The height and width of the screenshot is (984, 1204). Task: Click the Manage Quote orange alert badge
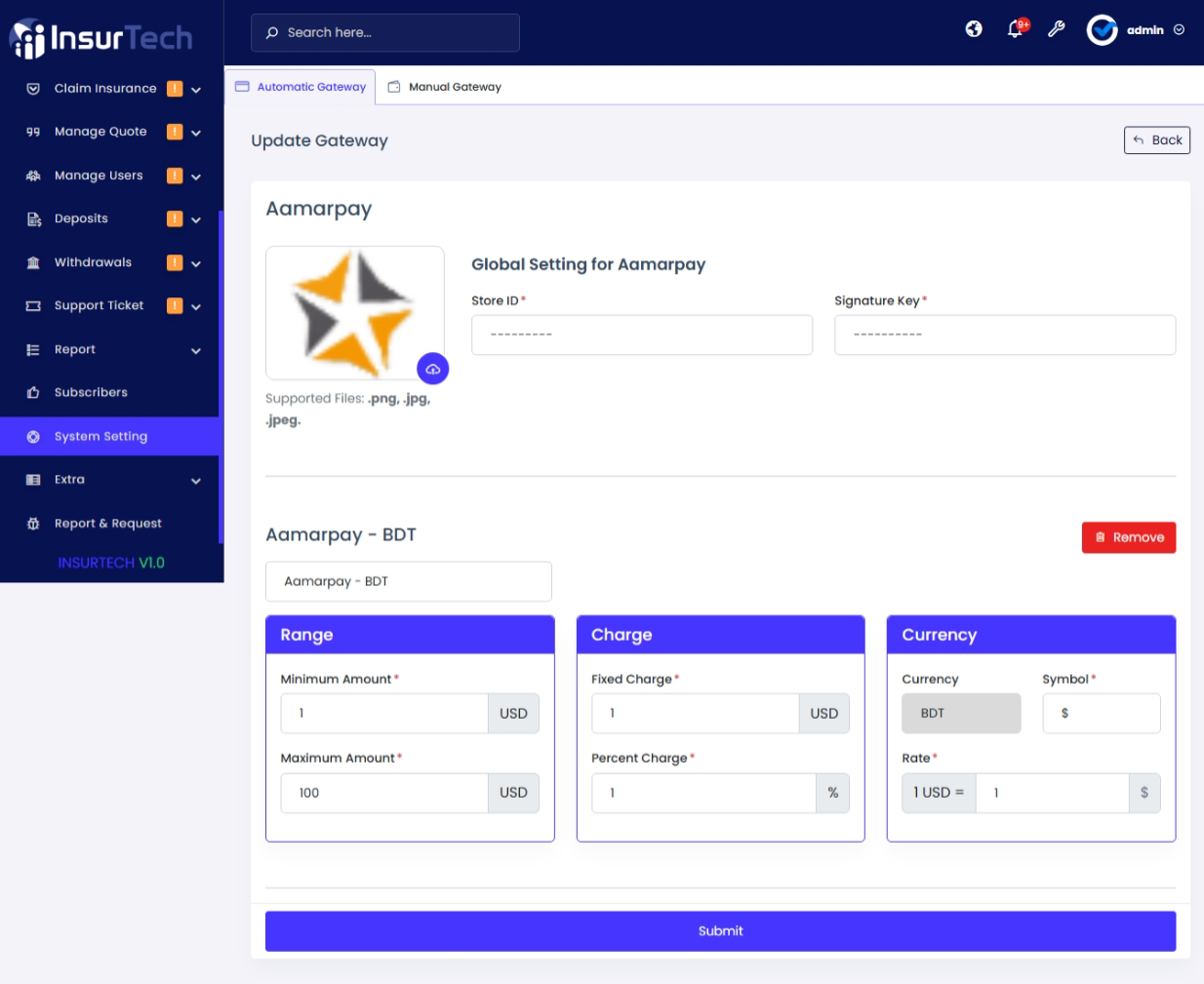pyautogui.click(x=175, y=132)
